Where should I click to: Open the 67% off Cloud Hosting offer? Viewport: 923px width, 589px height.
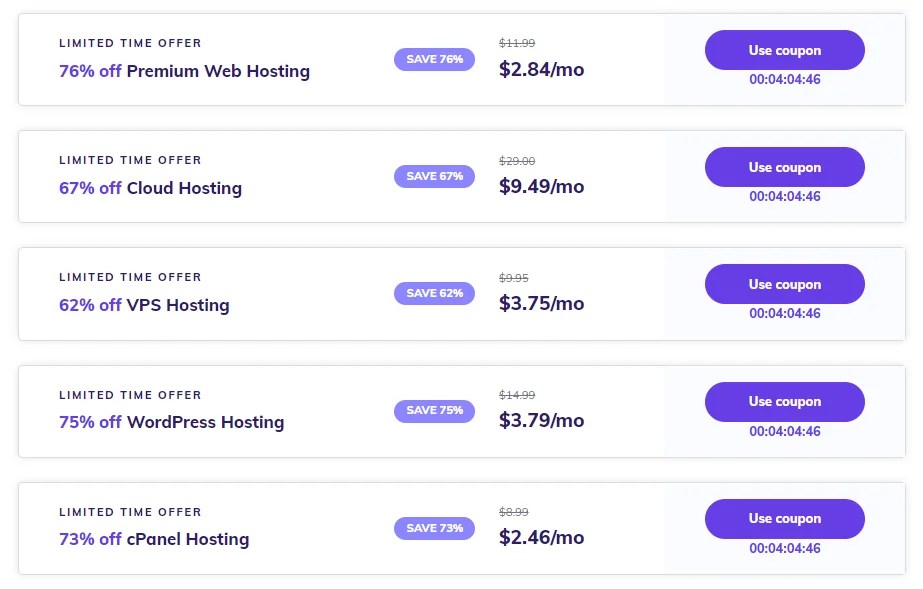150,188
